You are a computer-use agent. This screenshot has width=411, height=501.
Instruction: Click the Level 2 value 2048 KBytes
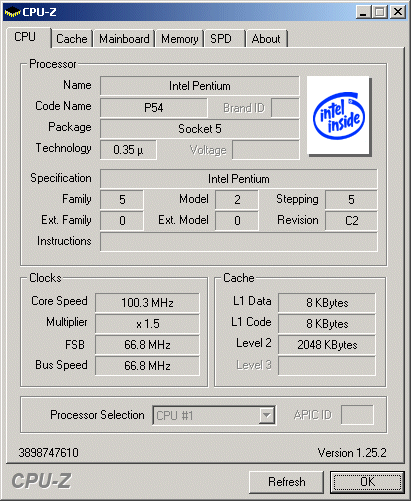327,345
